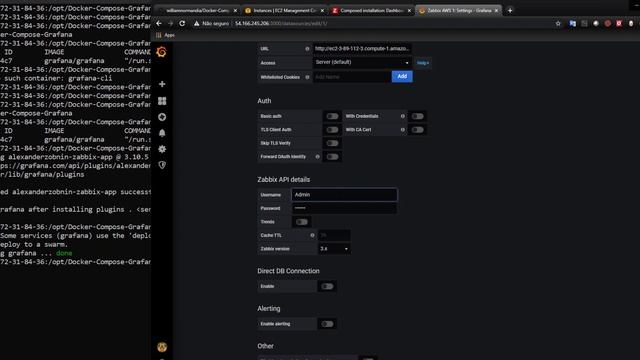Click the Cache TTL input field

(334, 235)
